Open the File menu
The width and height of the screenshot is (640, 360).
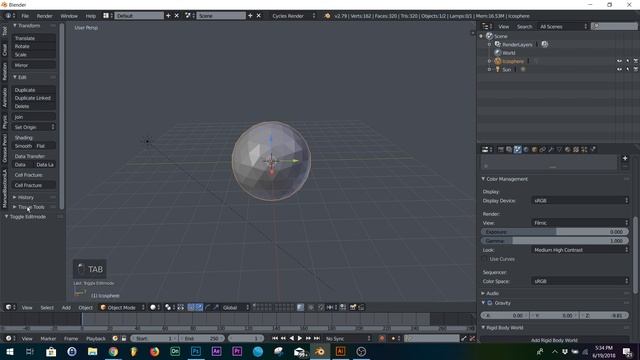click(x=25, y=16)
